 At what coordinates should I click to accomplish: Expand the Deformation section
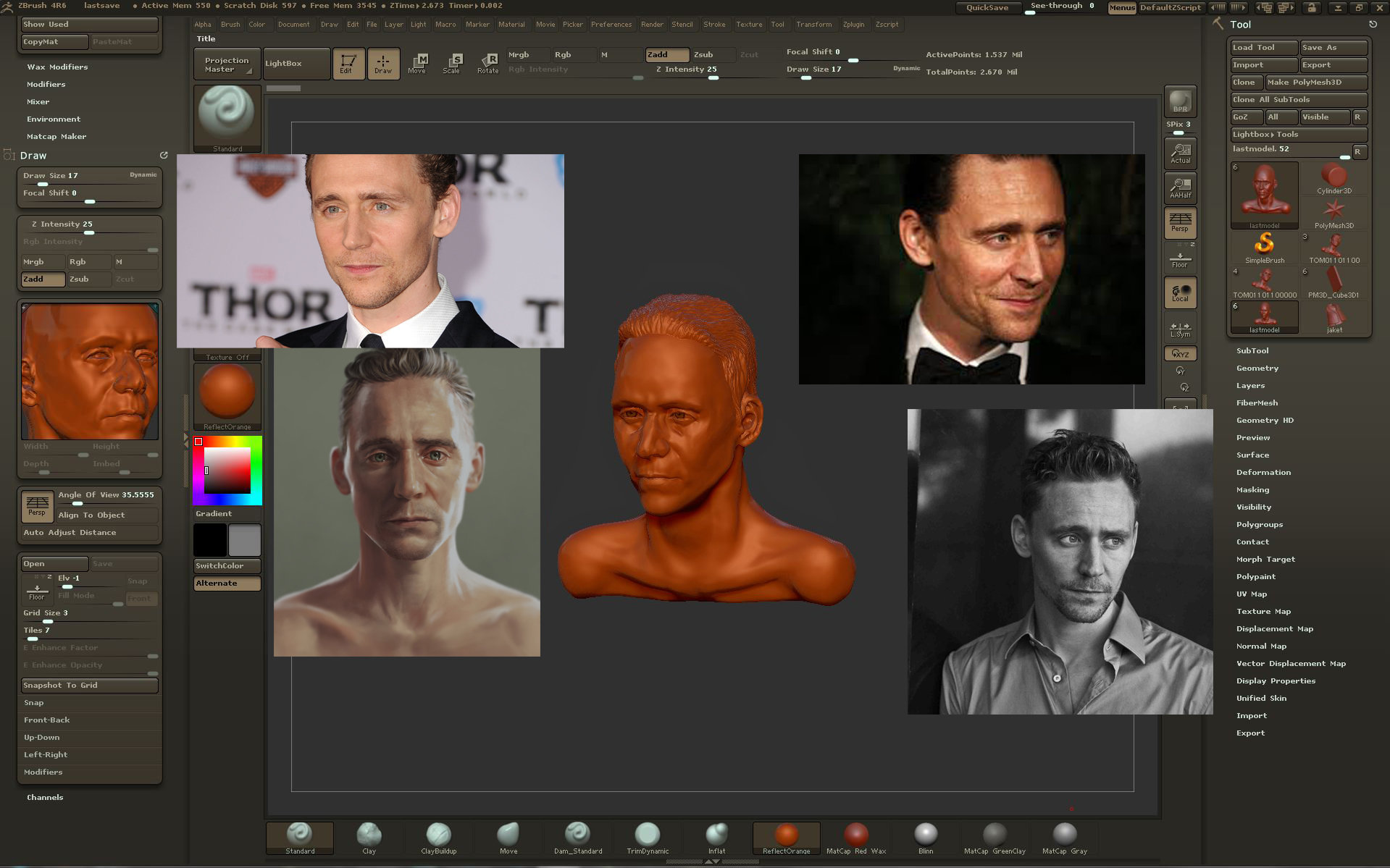point(1263,472)
